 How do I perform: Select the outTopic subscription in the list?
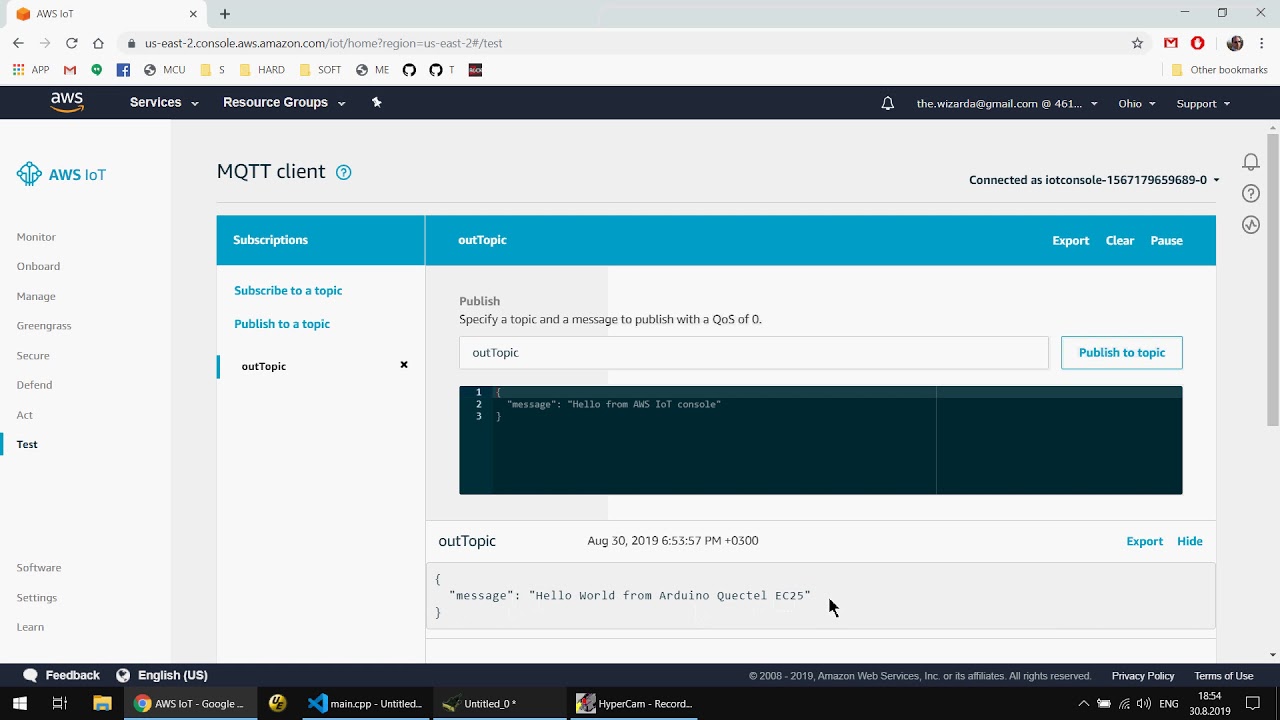click(264, 366)
